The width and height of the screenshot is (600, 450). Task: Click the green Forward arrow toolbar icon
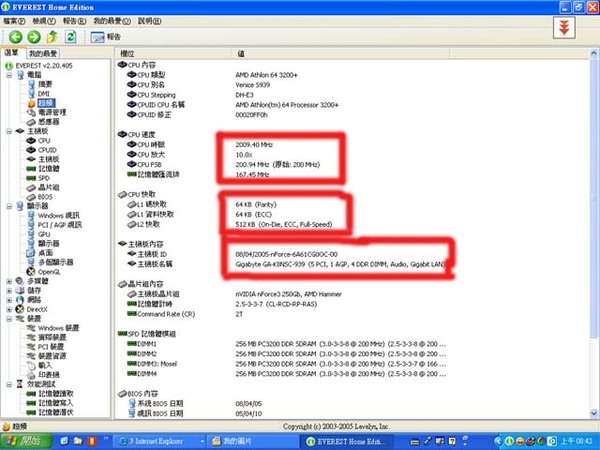tap(34, 37)
